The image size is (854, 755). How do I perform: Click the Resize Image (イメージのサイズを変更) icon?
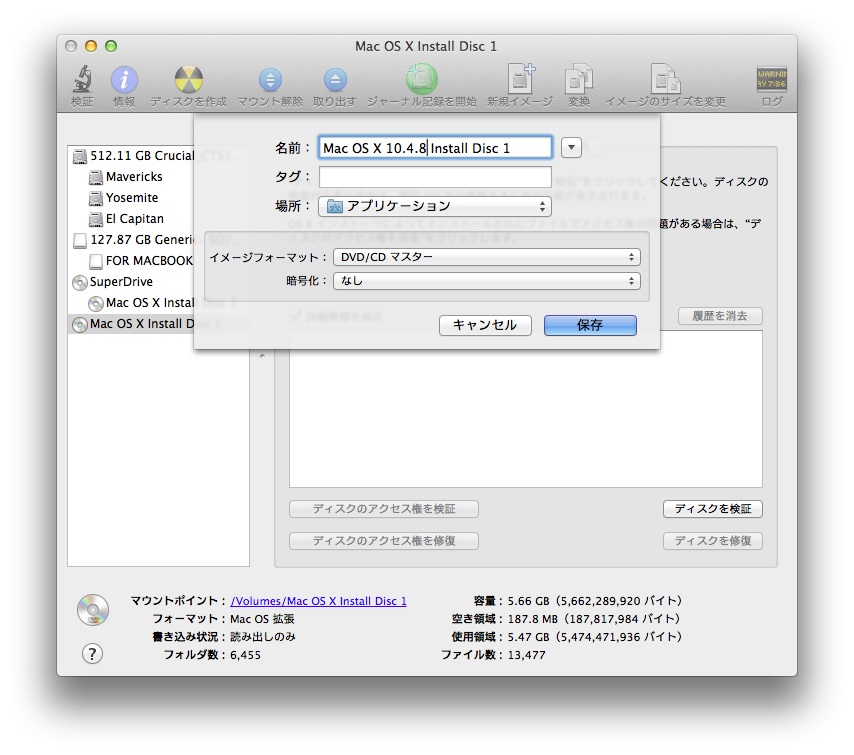pyautogui.click(x=665, y=78)
